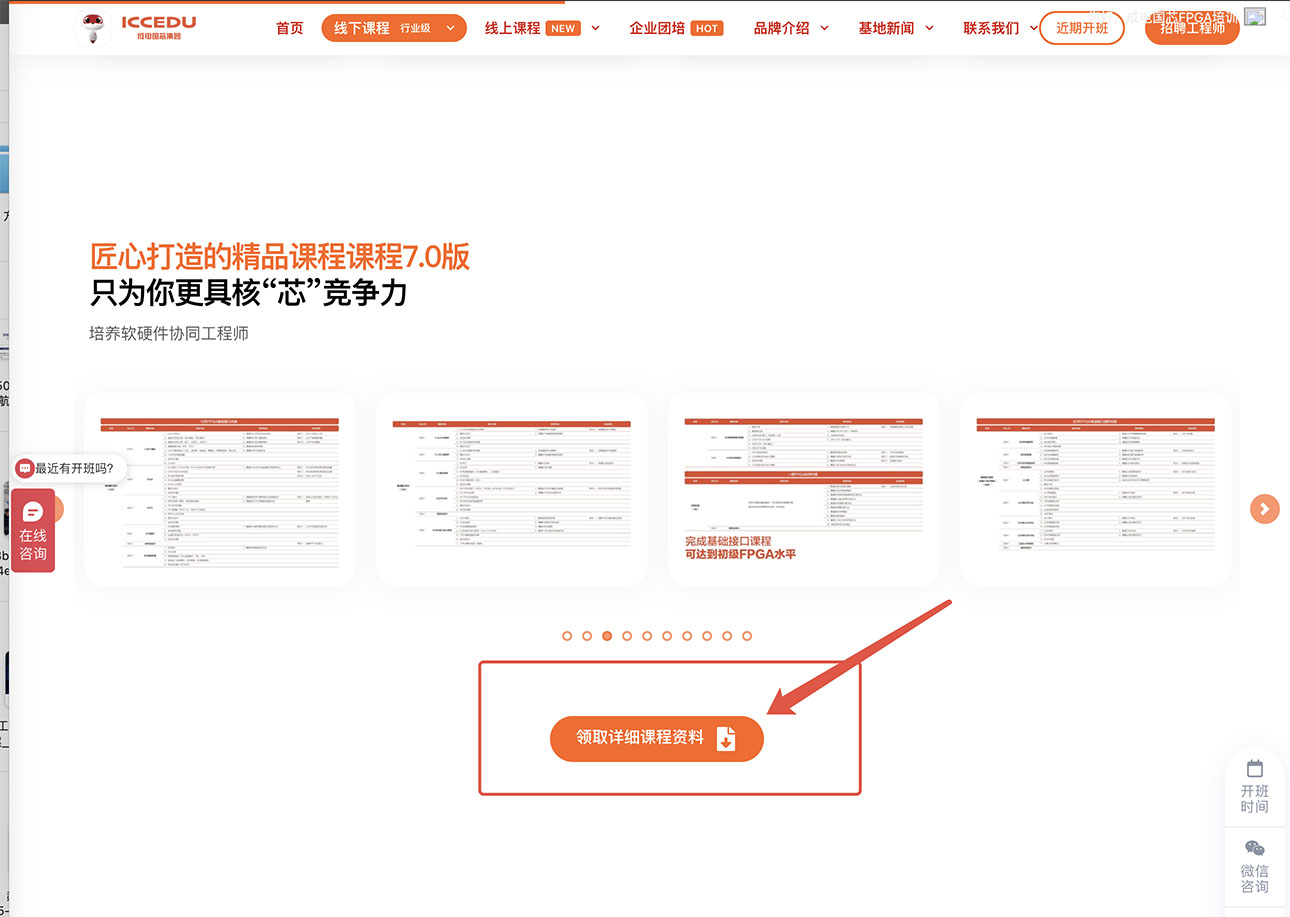This screenshot has width=1290, height=917.
Task: Click the 近期开班 outlined button
Action: point(1081,28)
